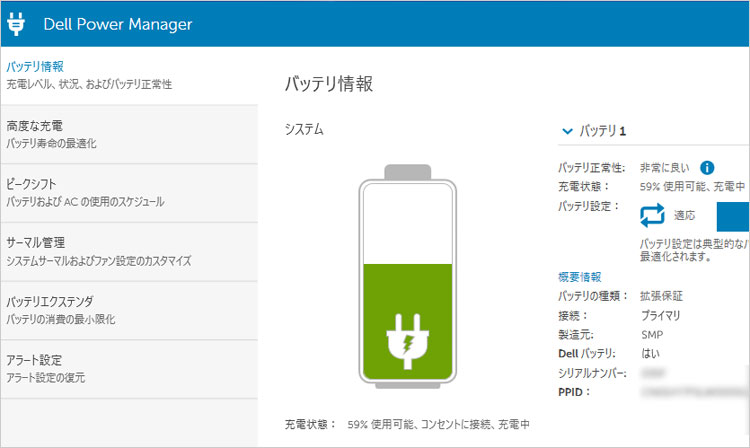This screenshot has height=448, width=750.
Task: Click the battery health info icon
Action: tap(707, 168)
